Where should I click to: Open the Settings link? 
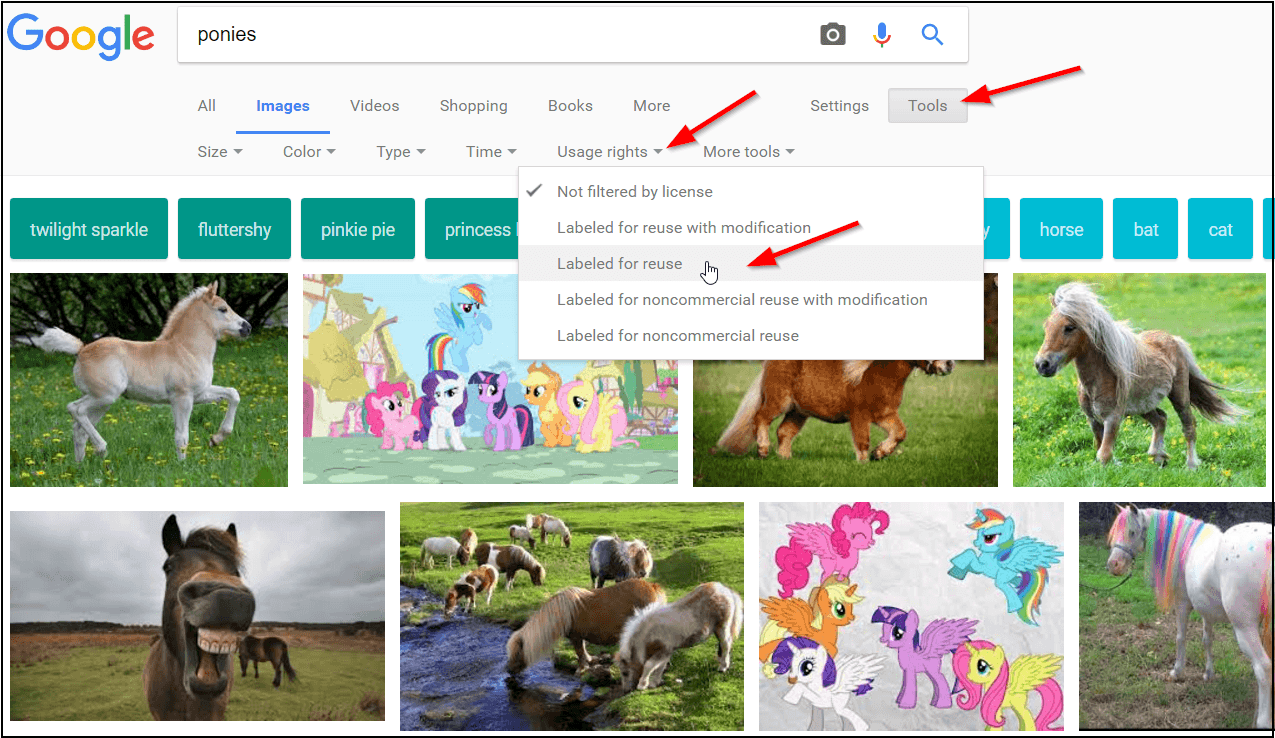(x=839, y=105)
